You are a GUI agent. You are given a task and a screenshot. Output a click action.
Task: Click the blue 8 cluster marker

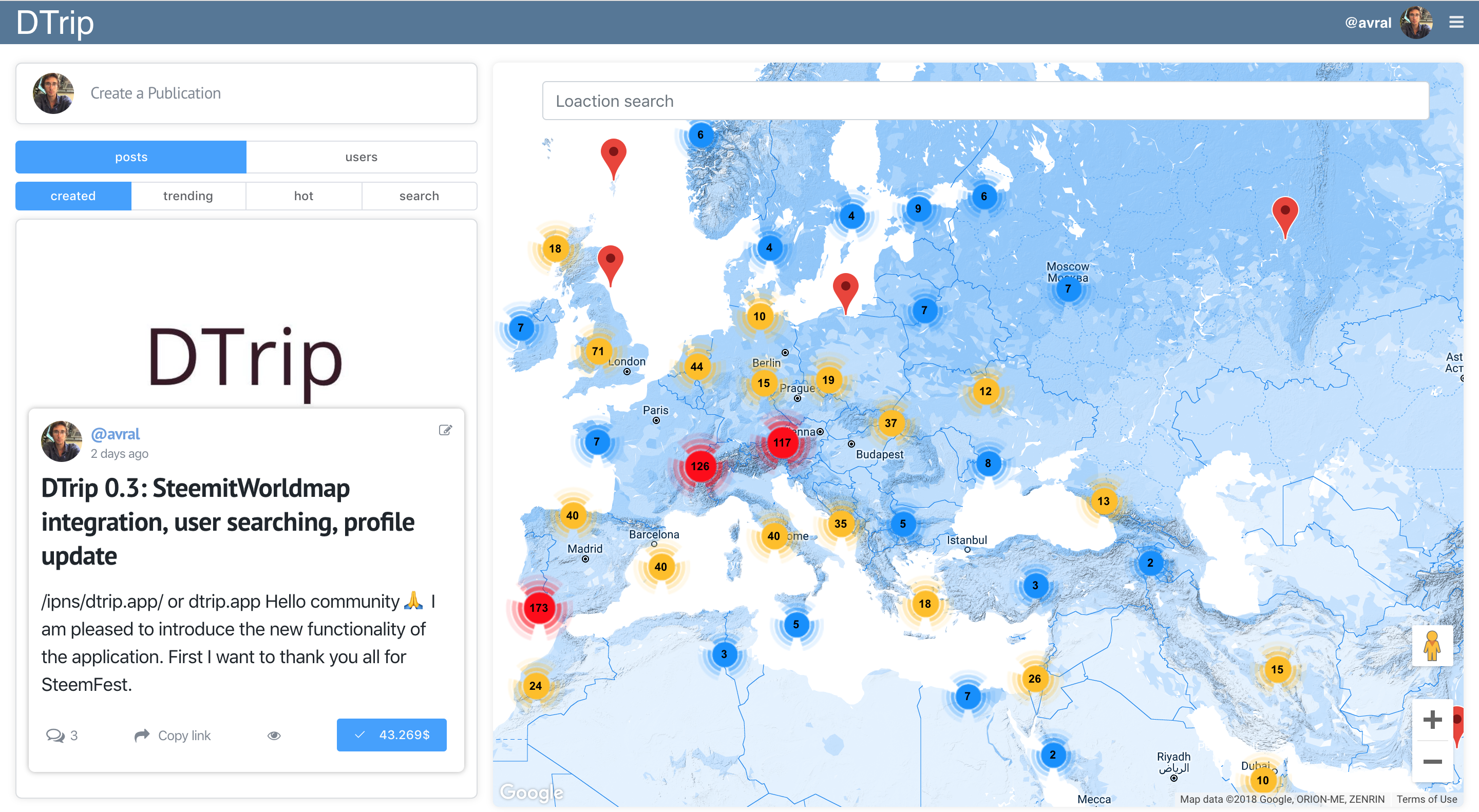(988, 463)
